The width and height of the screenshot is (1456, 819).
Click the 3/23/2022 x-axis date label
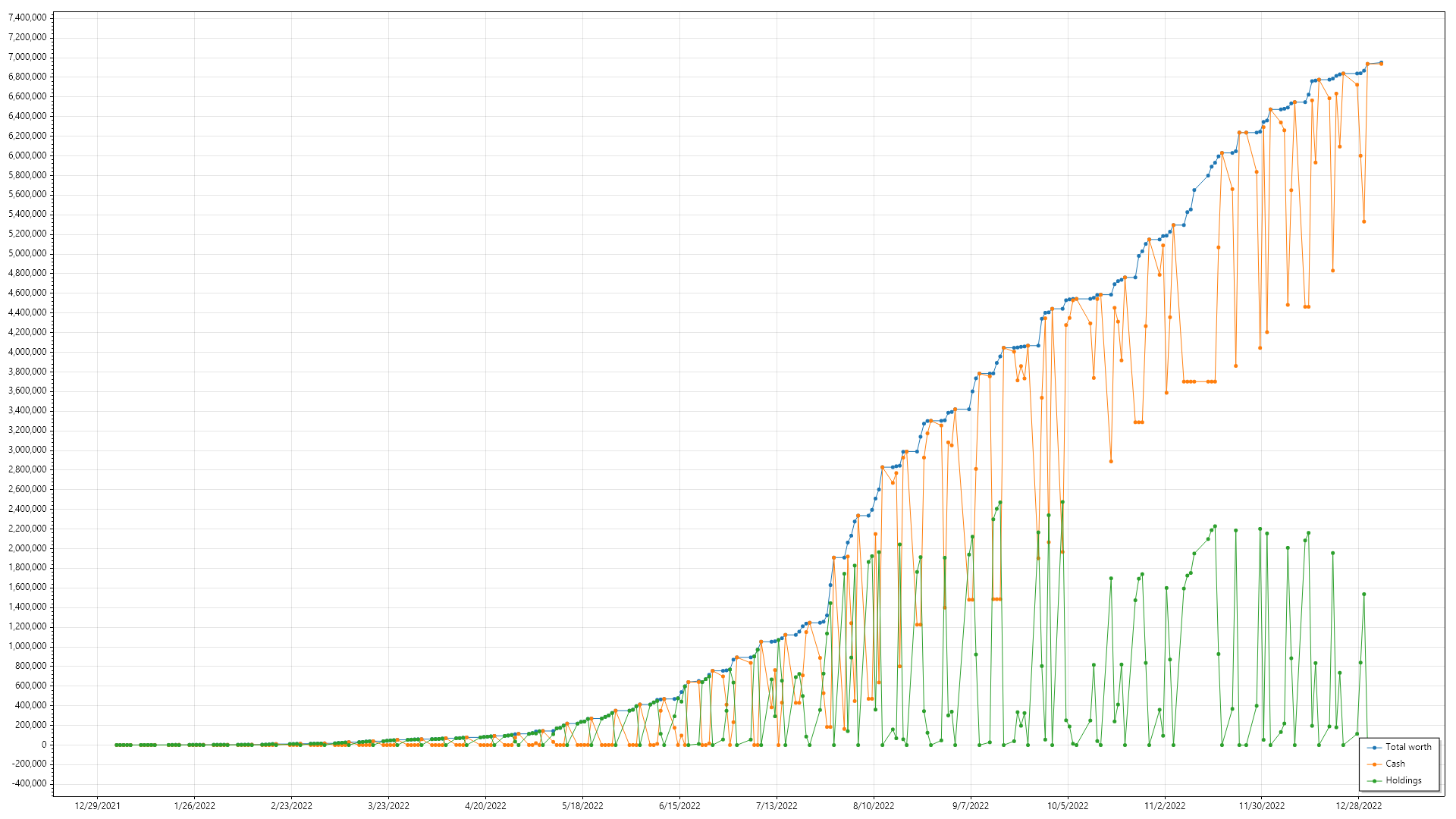pyautogui.click(x=388, y=806)
